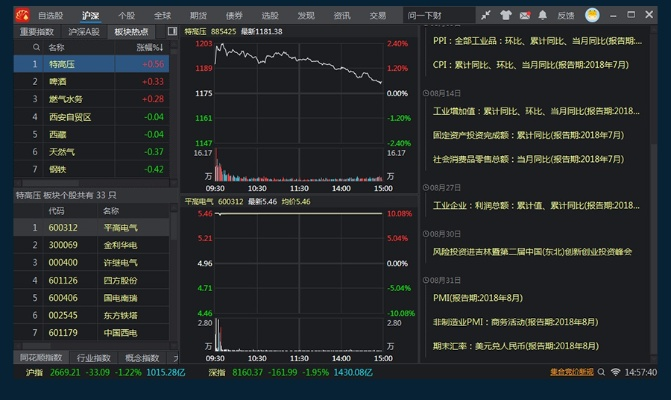Open the 资讯 menu
671x400 pixels.
(x=342, y=16)
